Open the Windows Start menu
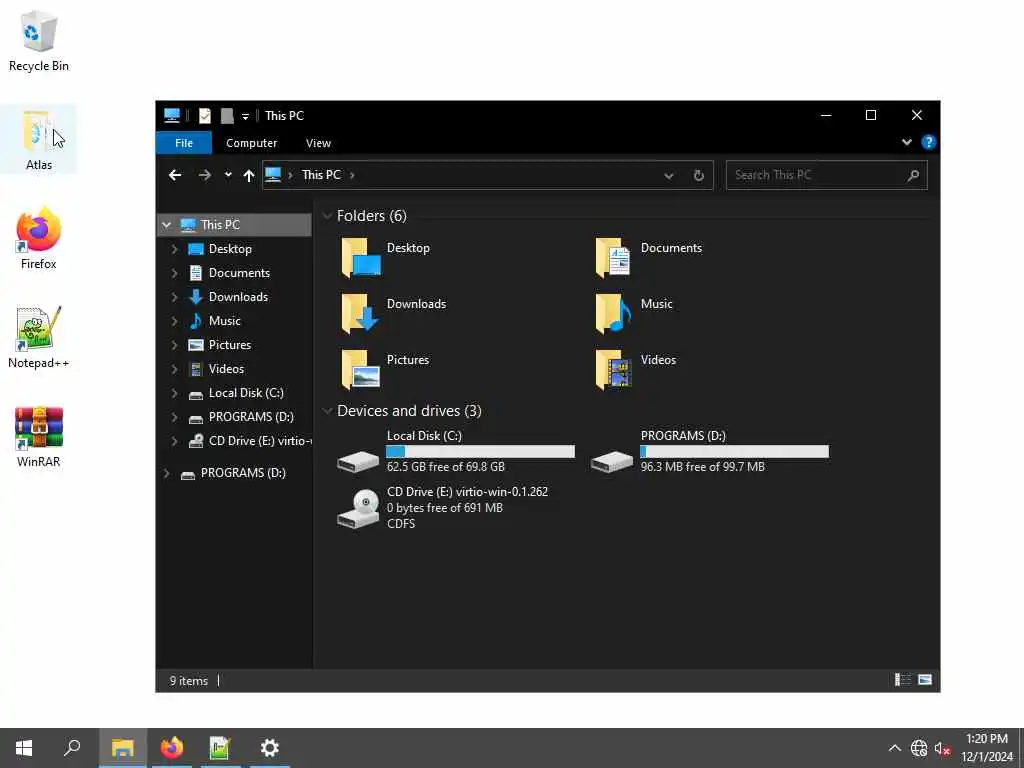Image resolution: width=1024 pixels, height=768 pixels. 24,748
